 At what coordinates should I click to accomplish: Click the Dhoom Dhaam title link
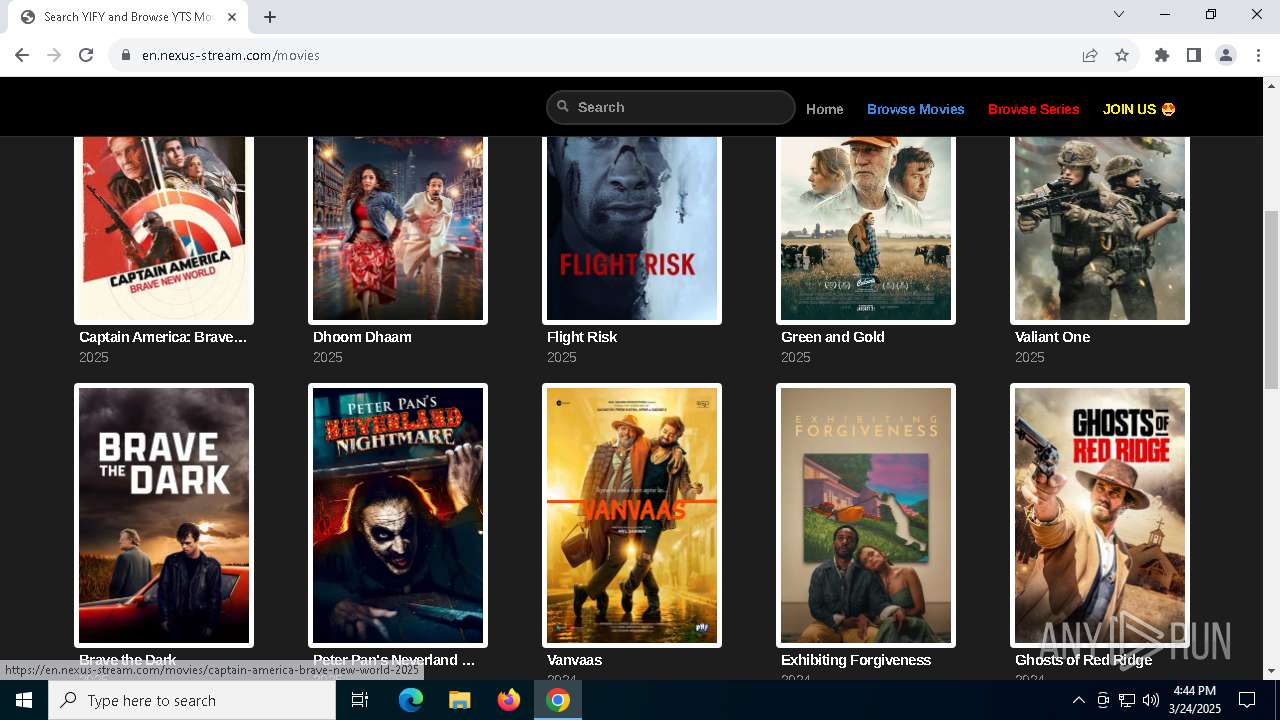coord(362,337)
